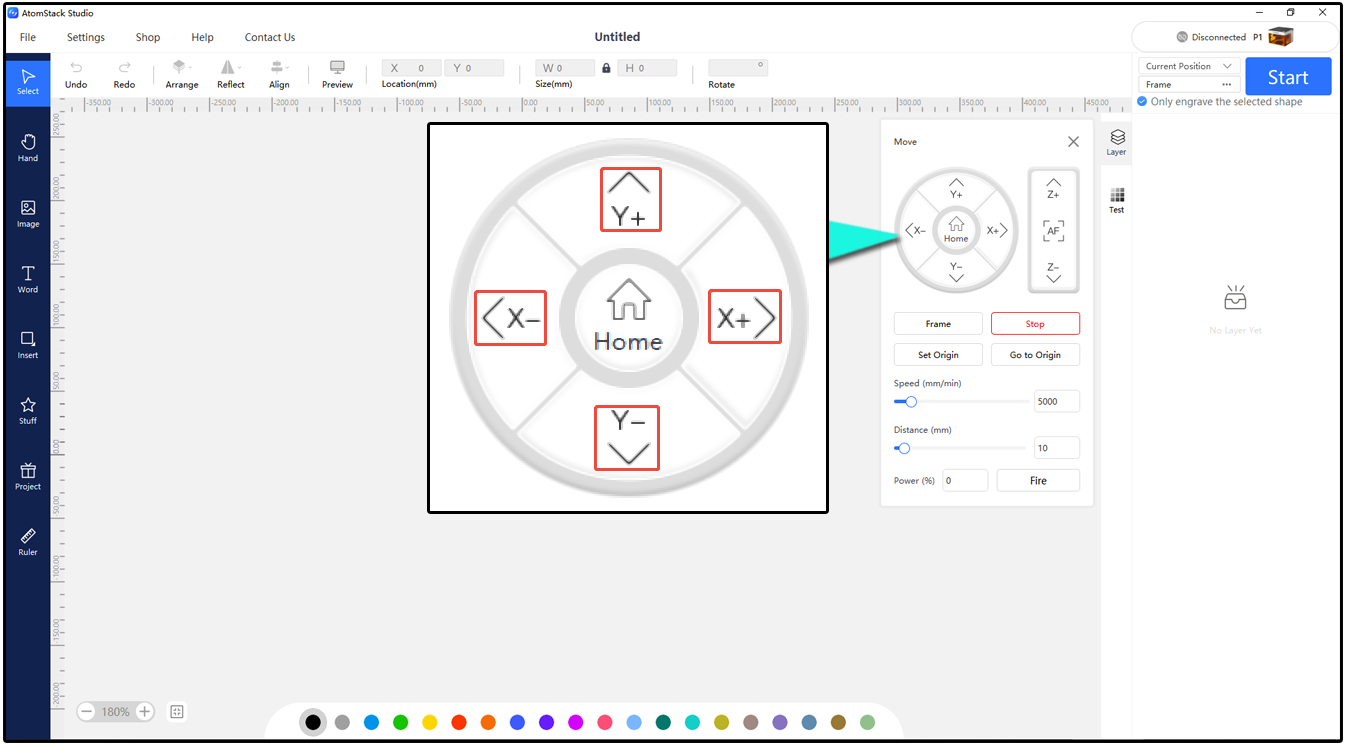Open the Align dropdown
Screen dimensions: 1349x747
click(279, 75)
